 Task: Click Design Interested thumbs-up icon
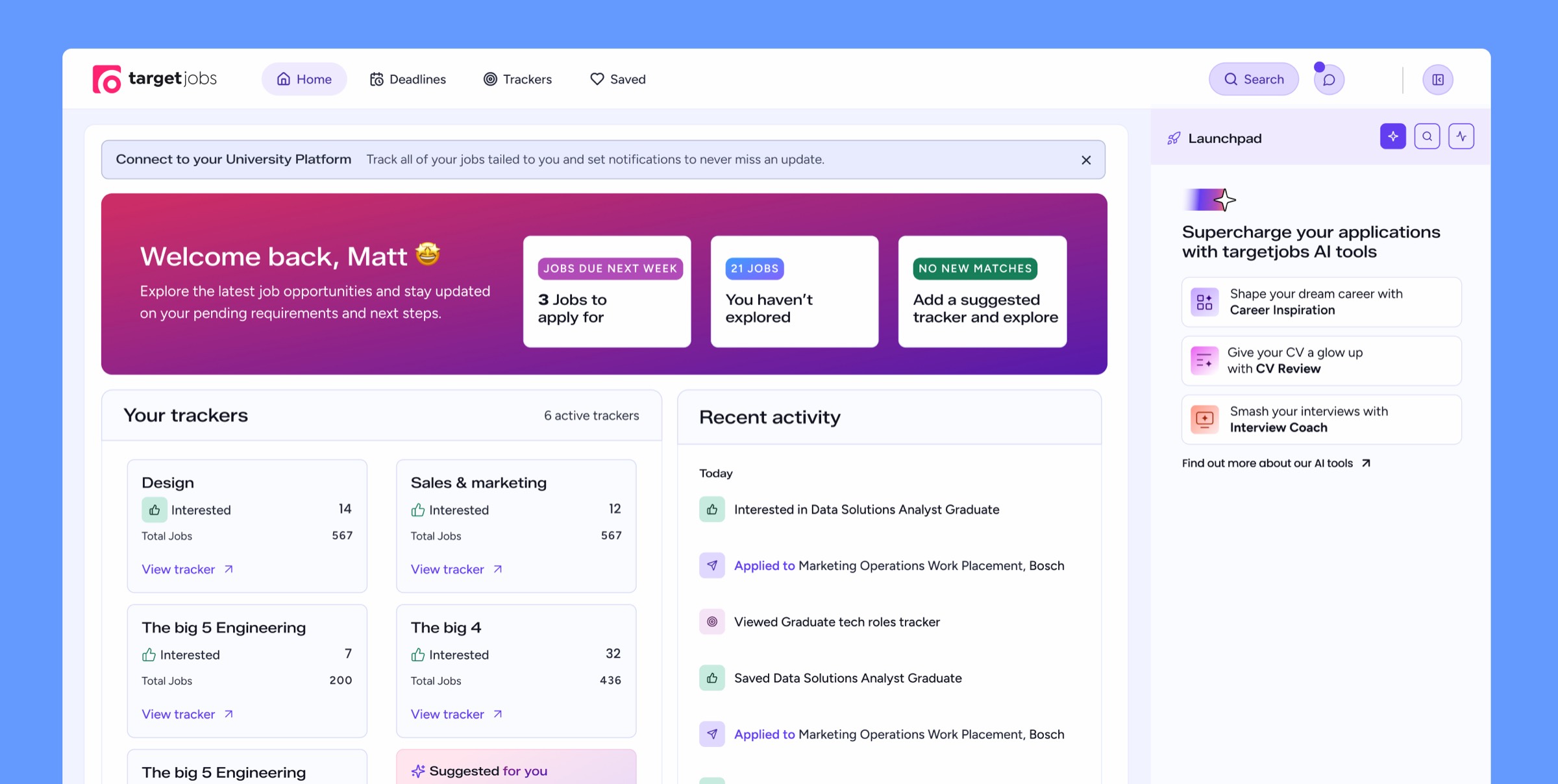[x=155, y=510]
